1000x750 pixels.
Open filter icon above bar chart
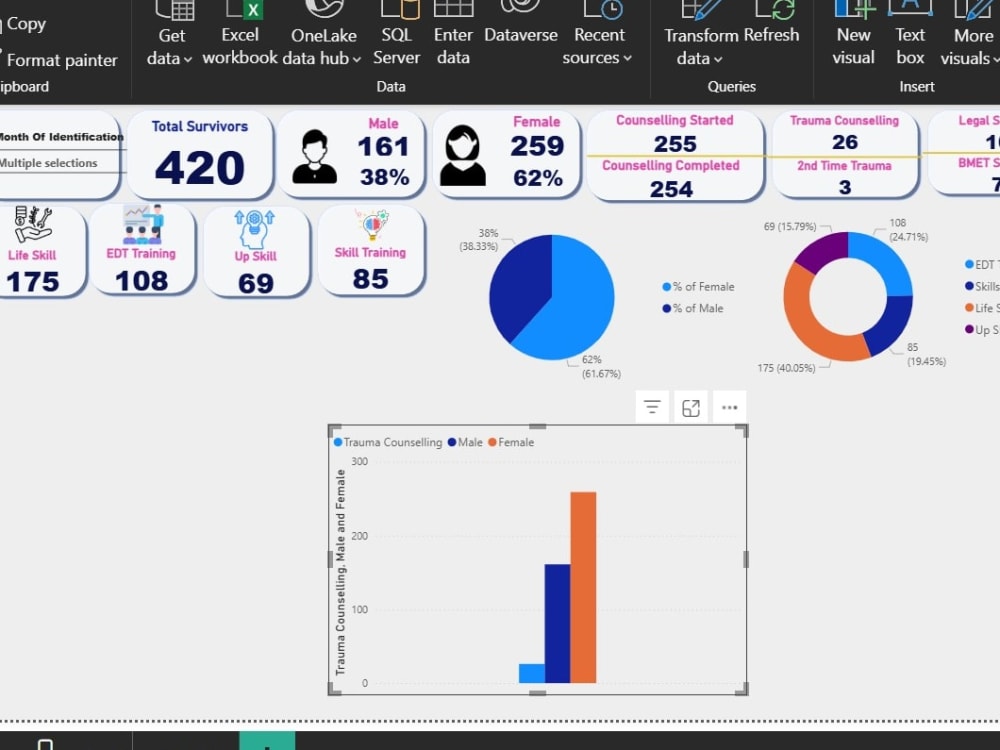tap(652, 407)
